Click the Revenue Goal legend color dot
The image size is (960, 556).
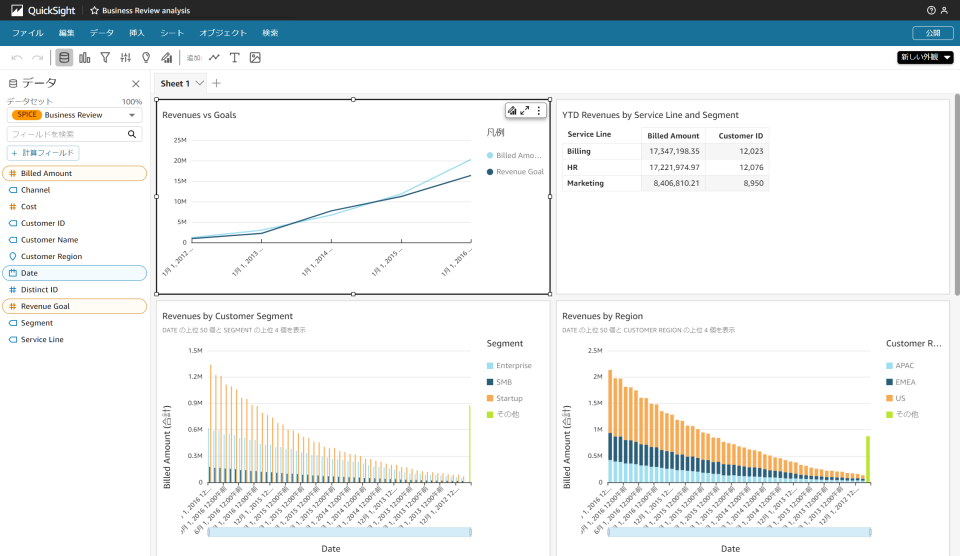(490, 172)
